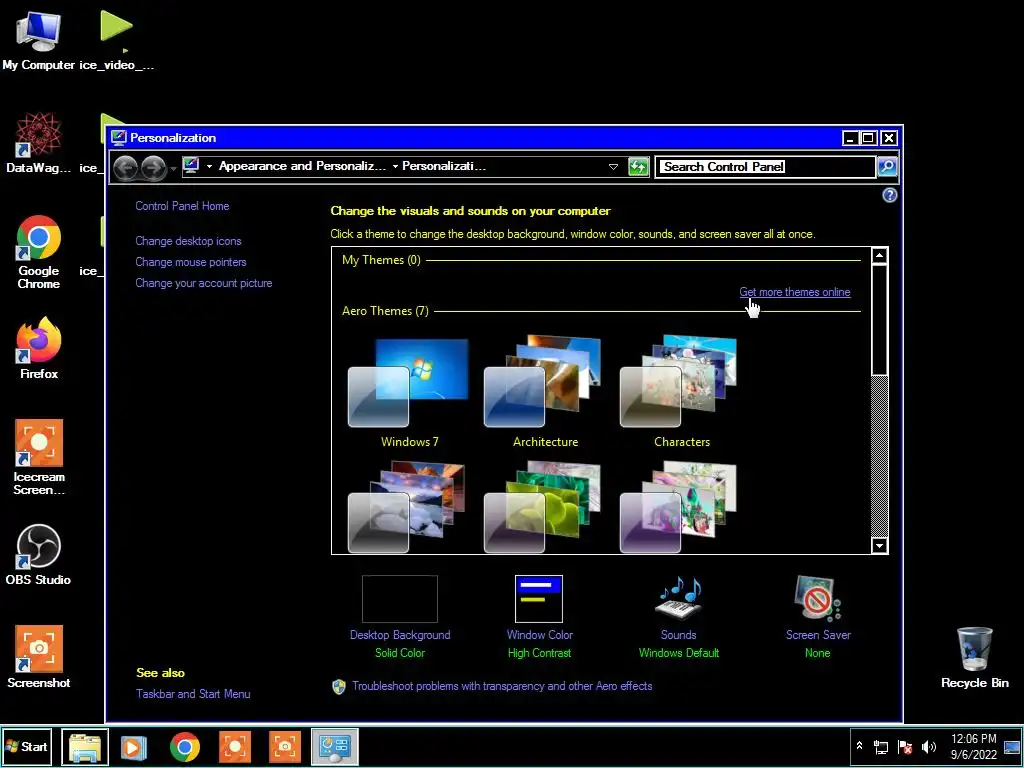Viewport: 1024px width, 768px height.
Task: Select the Architecture theme
Action: tap(545, 392)
